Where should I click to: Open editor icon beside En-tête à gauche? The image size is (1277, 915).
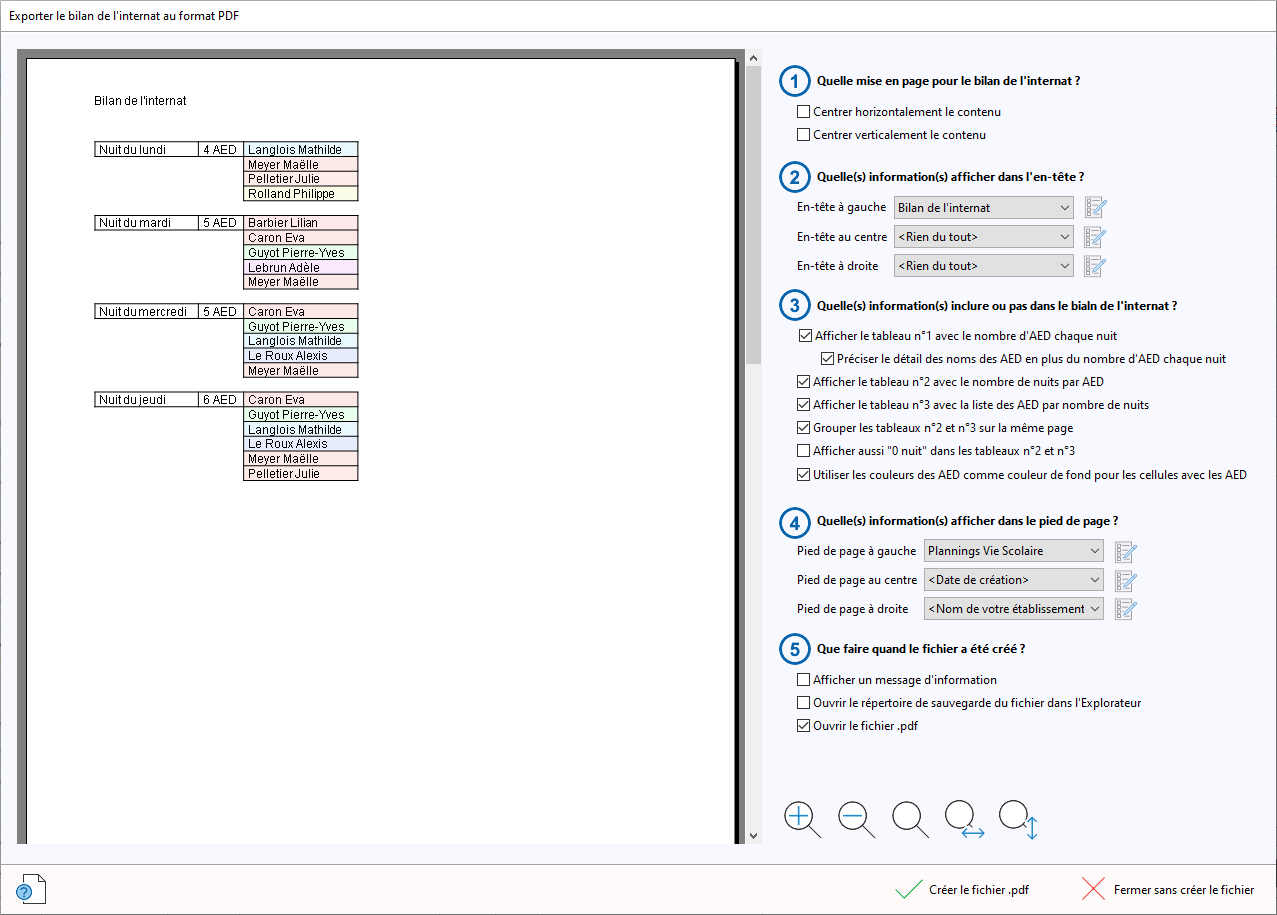[1096, 208]
